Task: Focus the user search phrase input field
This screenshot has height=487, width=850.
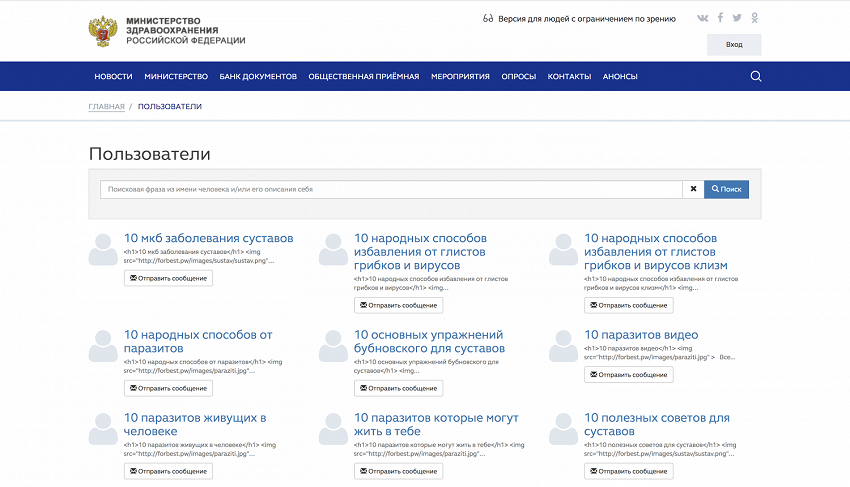Action: 390,189
